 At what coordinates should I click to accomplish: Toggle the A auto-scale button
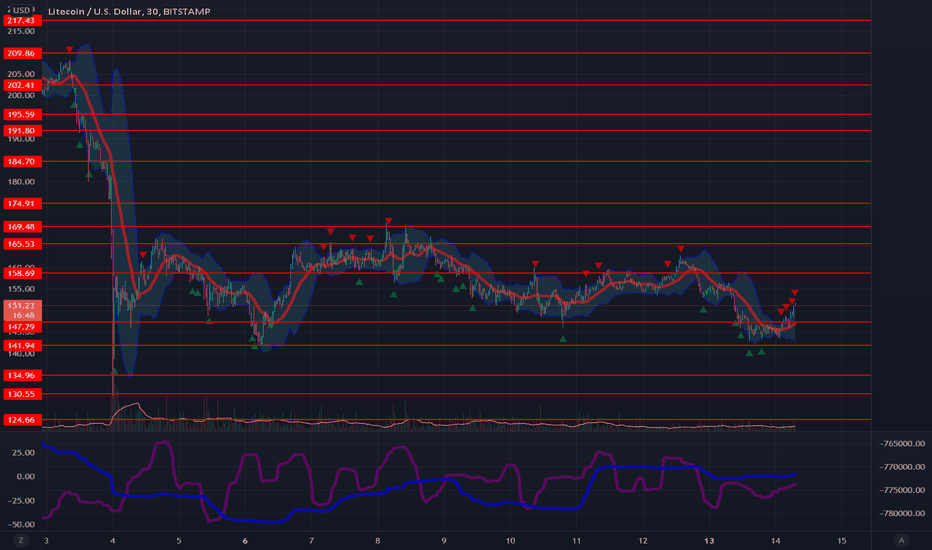(901, 540)
